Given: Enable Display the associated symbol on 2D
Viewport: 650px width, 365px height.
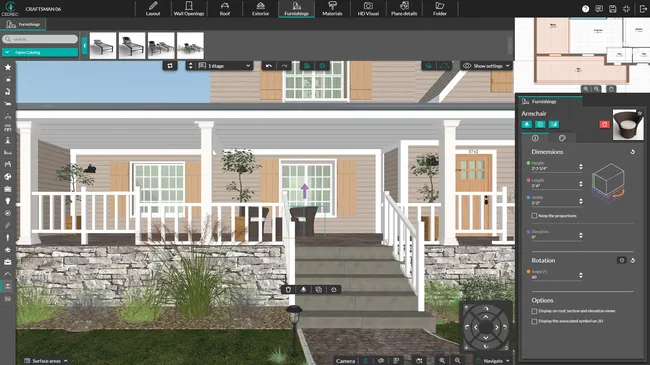Looking at the screenshot, I should (x=534, y=321).
